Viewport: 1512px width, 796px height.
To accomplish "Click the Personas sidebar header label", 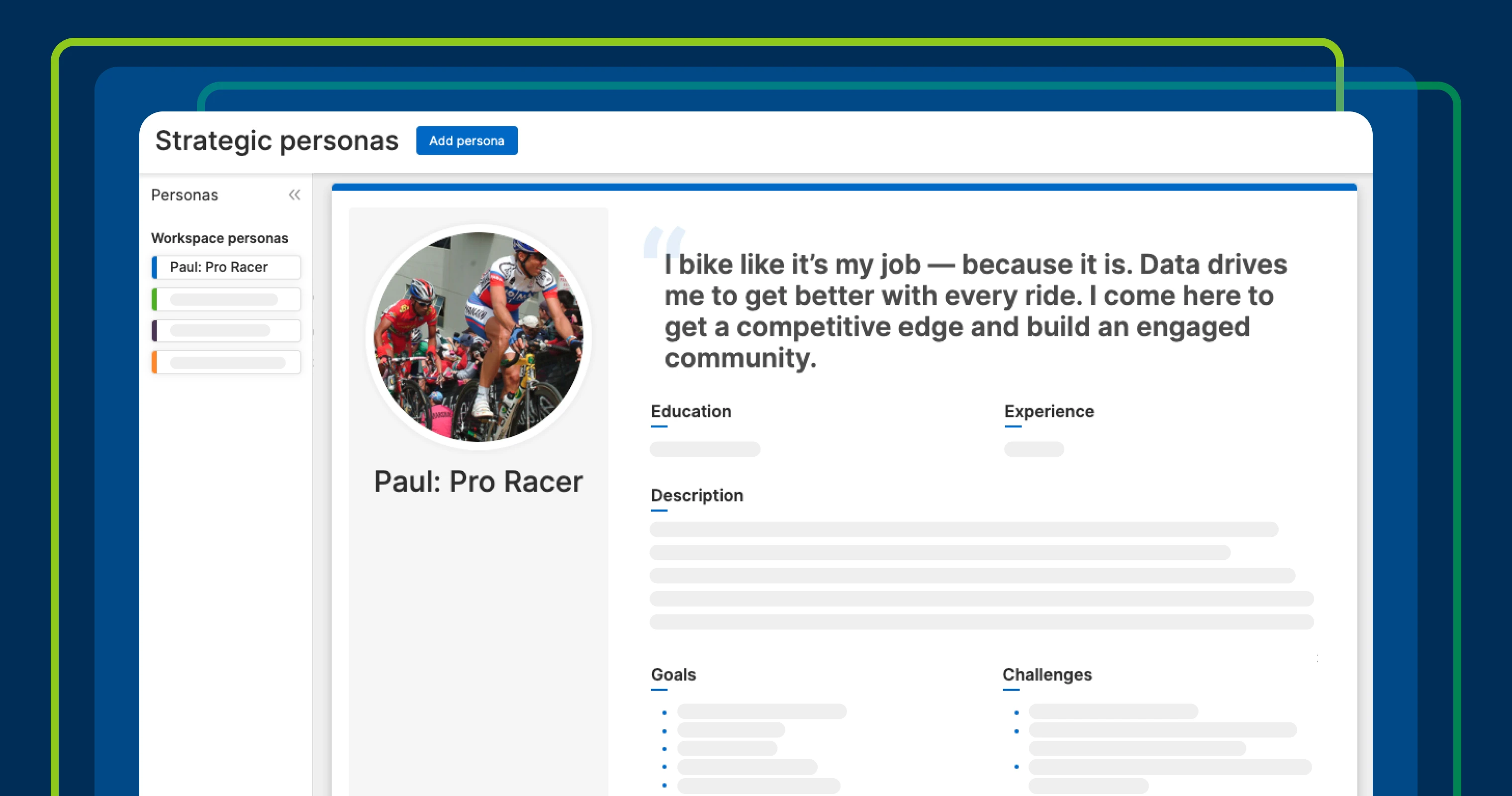I will pos(185,195).
